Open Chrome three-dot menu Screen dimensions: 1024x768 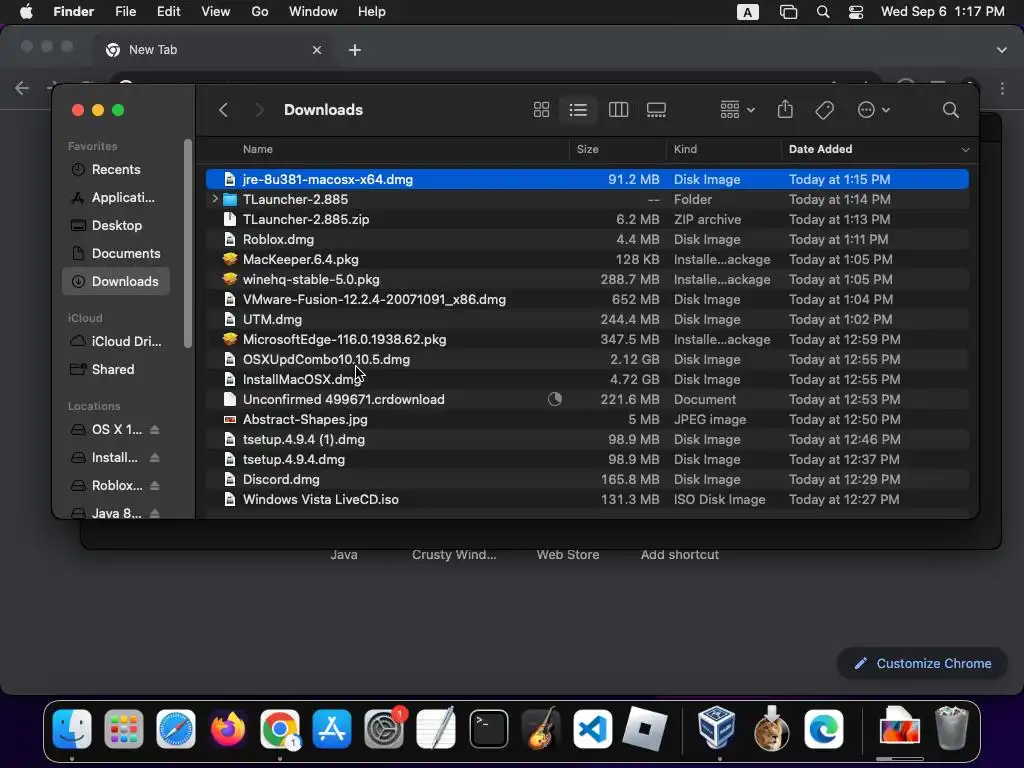pos(1002,88)
